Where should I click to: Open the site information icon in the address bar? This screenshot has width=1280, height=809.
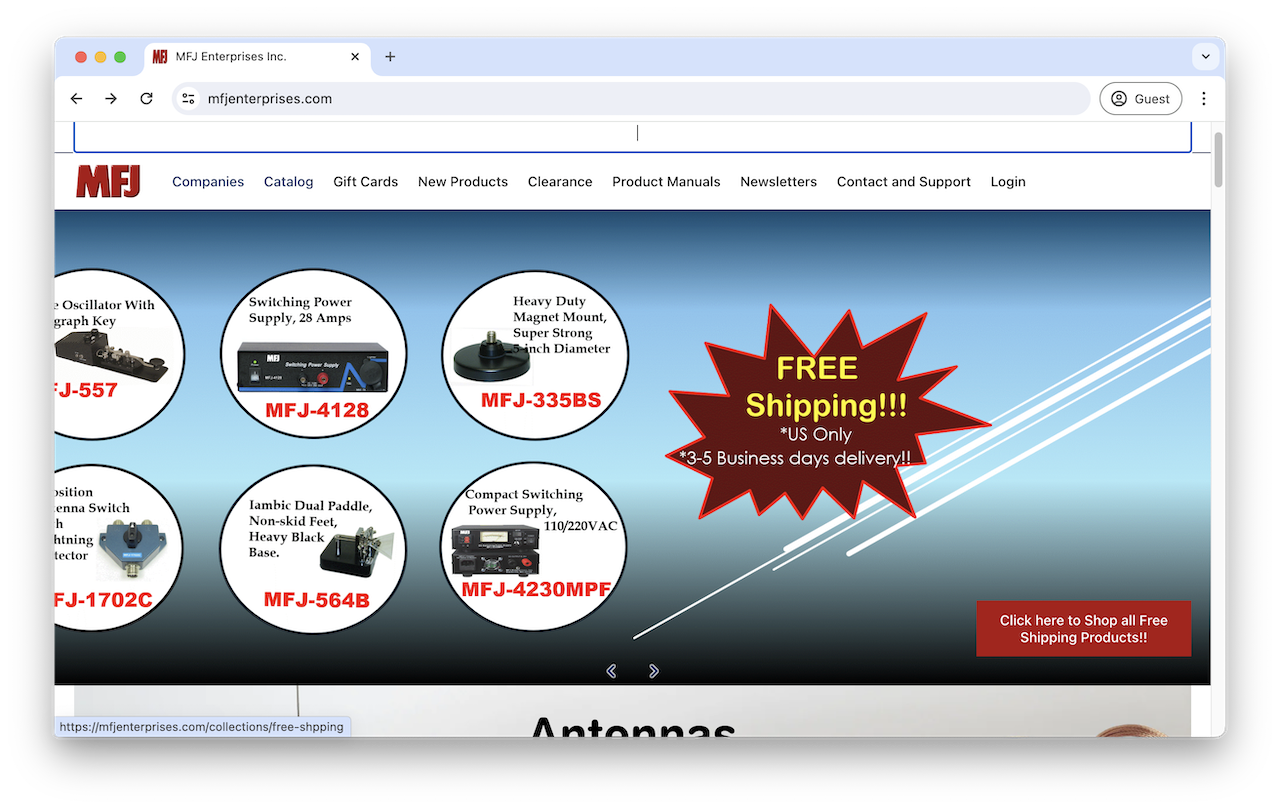tap(189, 99)
